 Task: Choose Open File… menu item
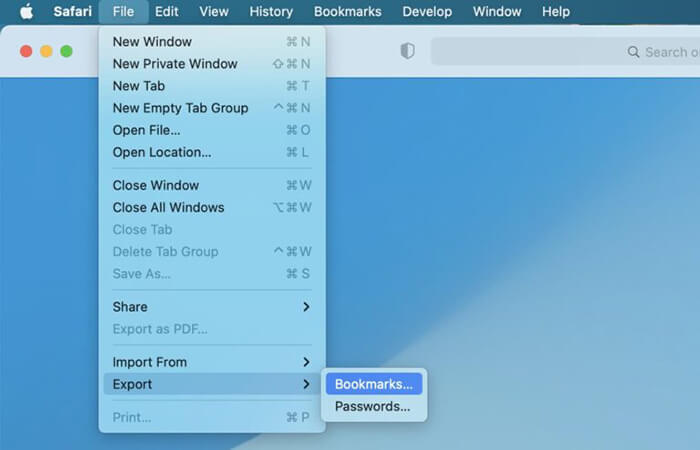212,130
